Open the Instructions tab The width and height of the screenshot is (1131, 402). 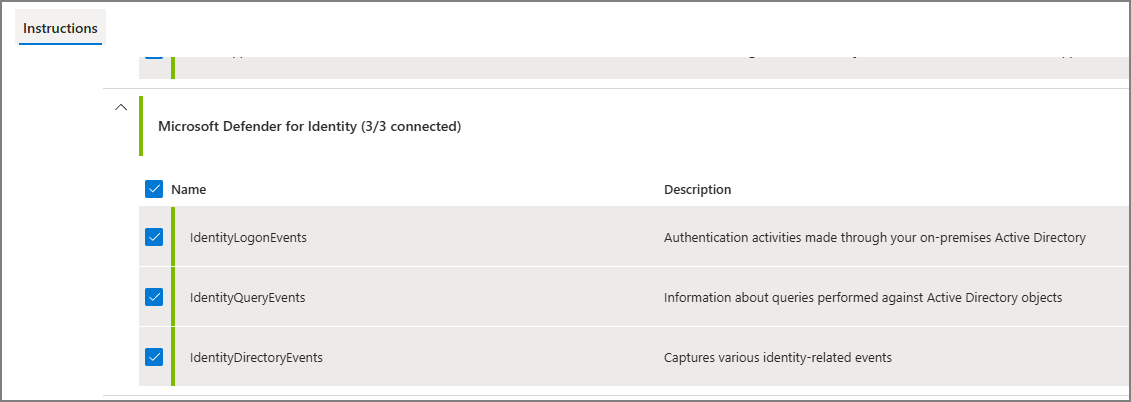pyautogui.click(x=61, y=28)
